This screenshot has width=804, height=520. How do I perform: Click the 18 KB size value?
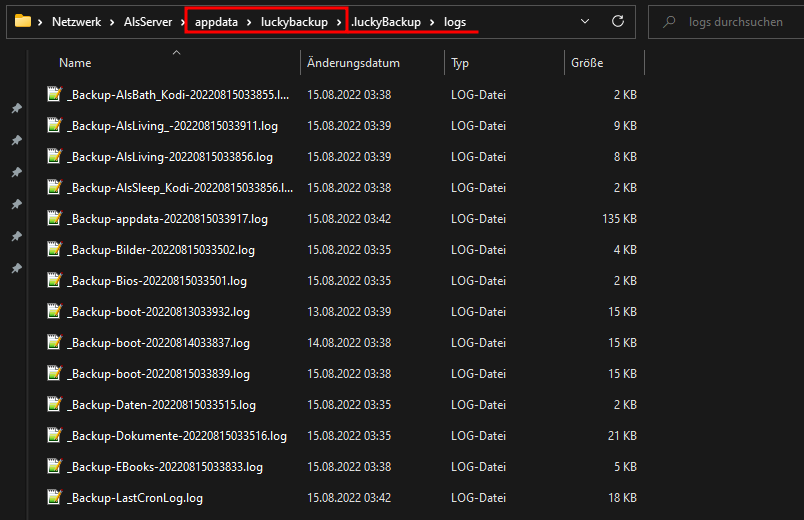pyautogui.click(x=622, y=498)
